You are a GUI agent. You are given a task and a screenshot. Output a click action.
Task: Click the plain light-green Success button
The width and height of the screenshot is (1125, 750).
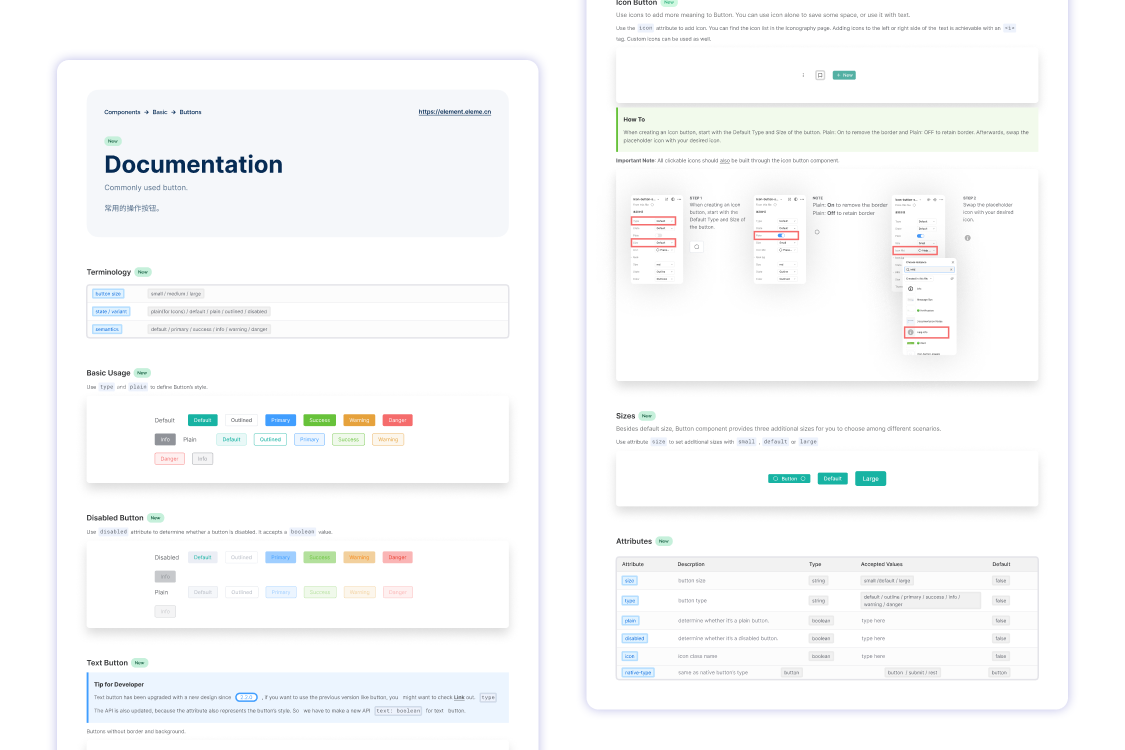point(348,439)
